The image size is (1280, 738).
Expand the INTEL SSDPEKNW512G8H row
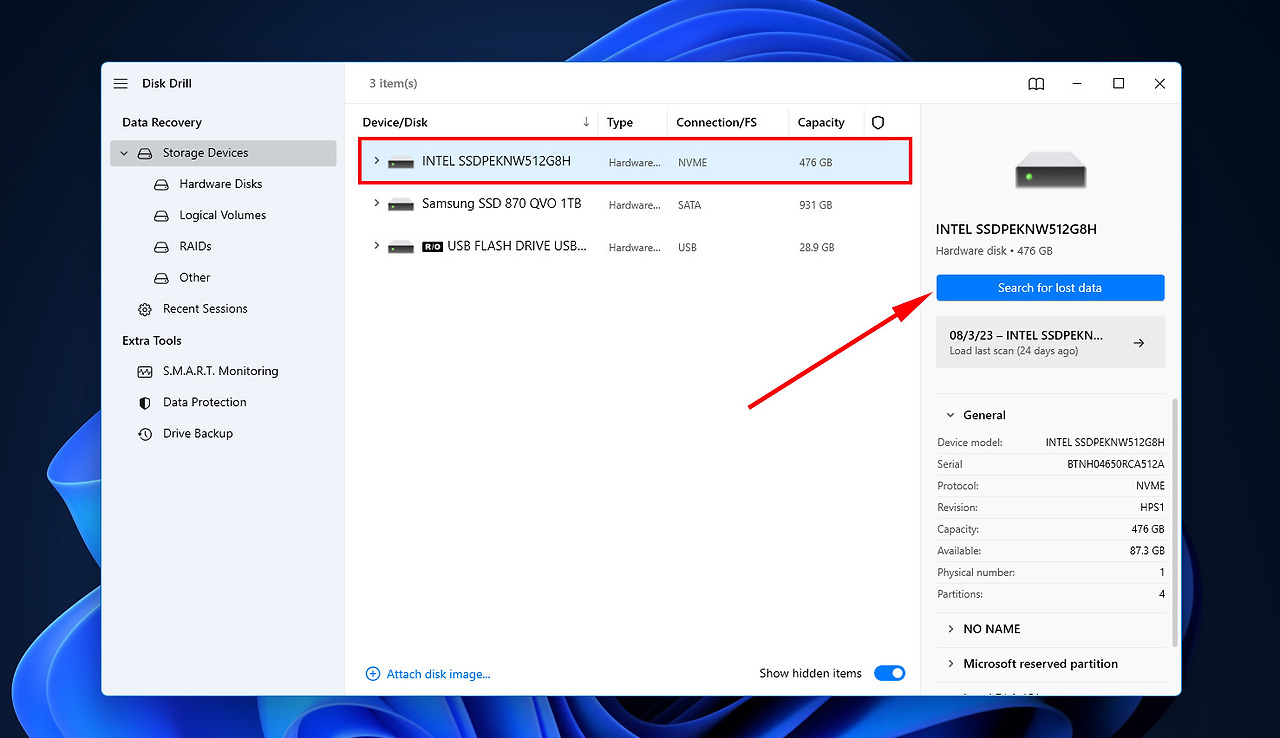point(377,161)
